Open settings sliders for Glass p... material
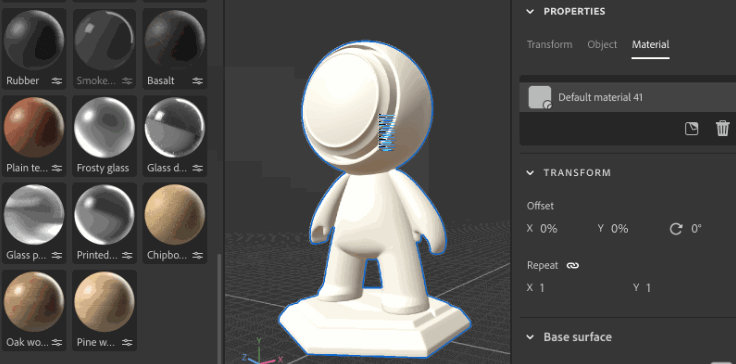This screenshot has width=736, height=364. tap(57, 256)
